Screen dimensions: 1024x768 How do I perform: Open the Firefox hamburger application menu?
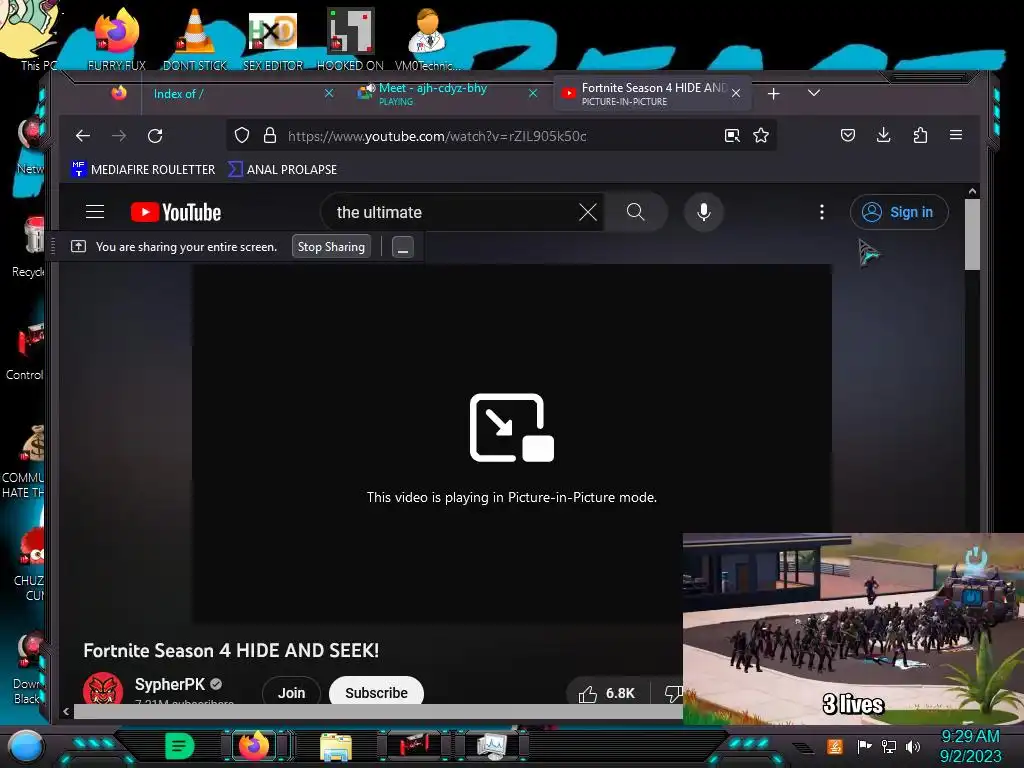click(x=956, y=135)
